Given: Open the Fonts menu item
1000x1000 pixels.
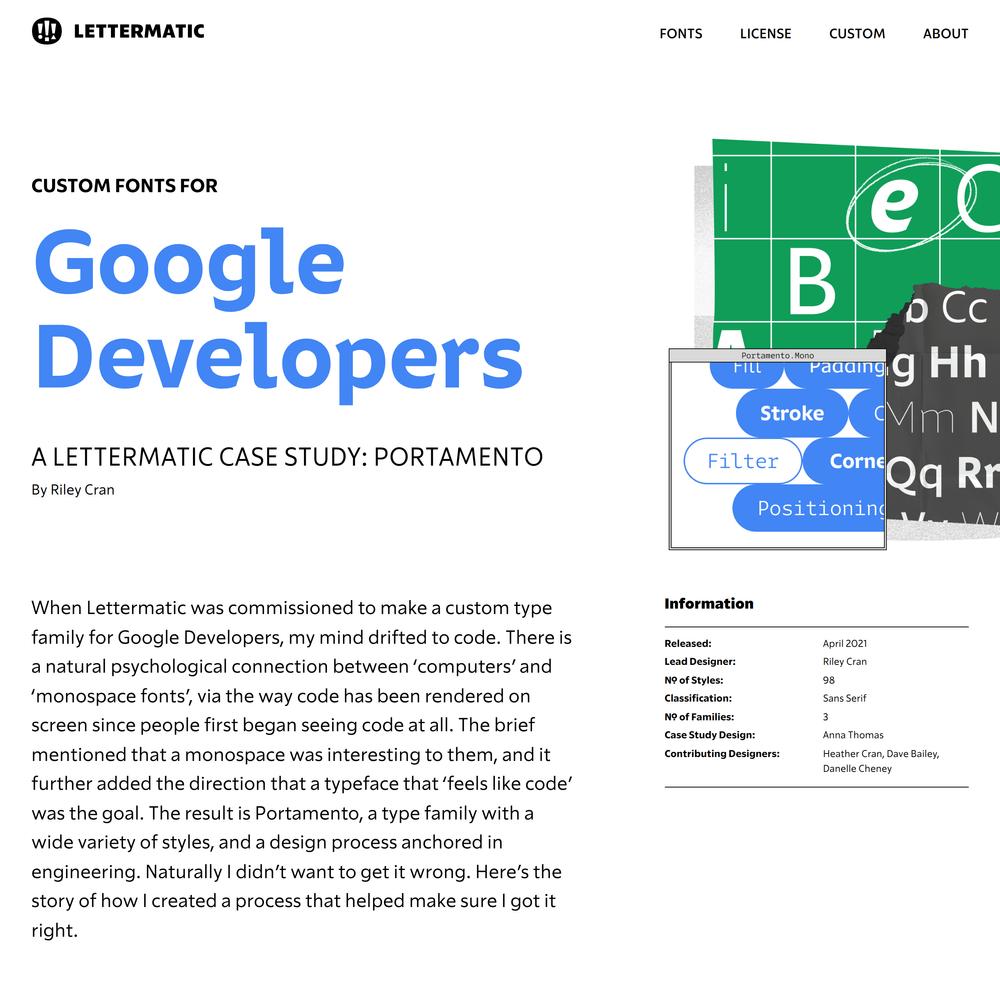Looking at the screenshot, I should click(680, 34).
